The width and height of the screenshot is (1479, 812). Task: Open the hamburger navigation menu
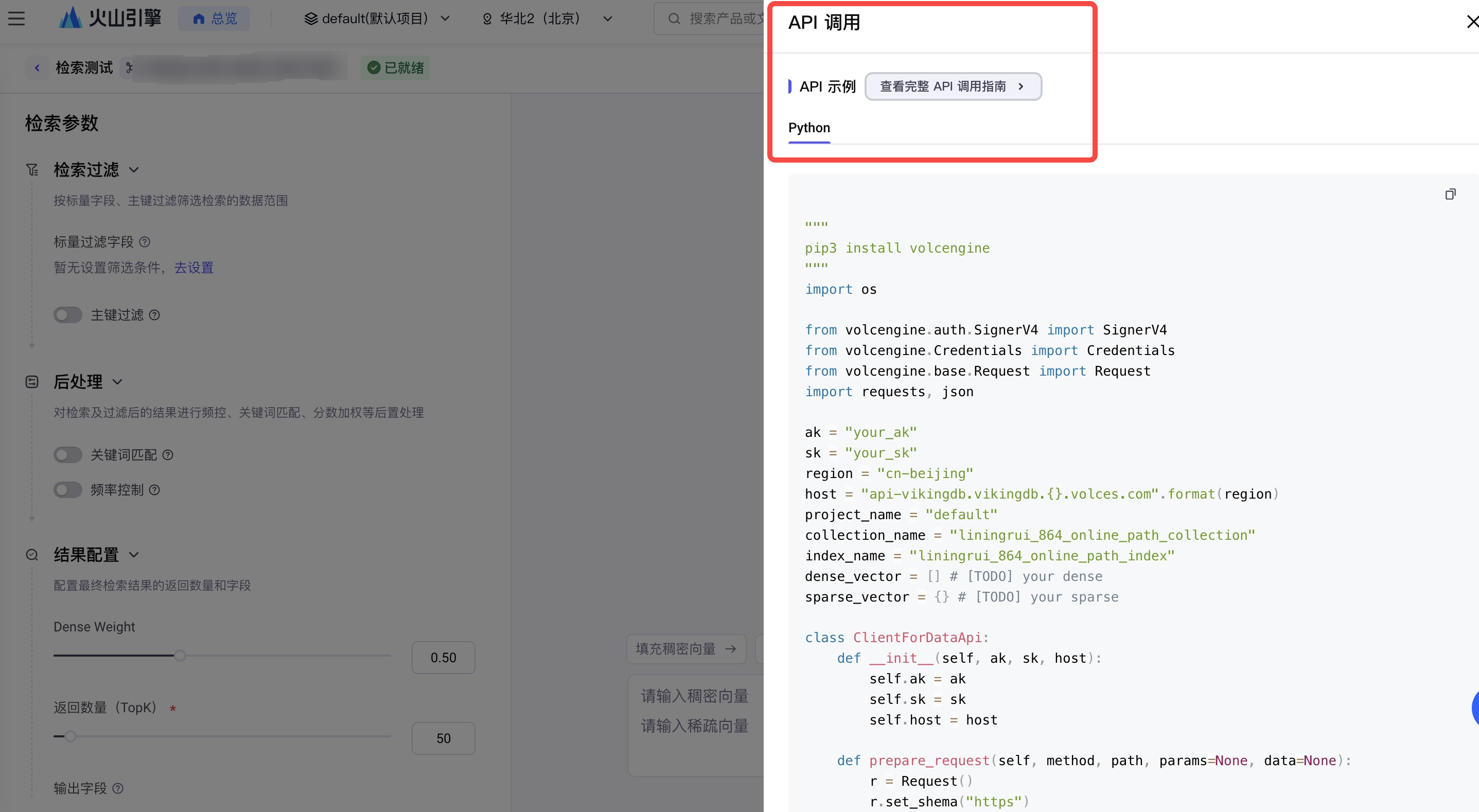click(x=16, y=19)
